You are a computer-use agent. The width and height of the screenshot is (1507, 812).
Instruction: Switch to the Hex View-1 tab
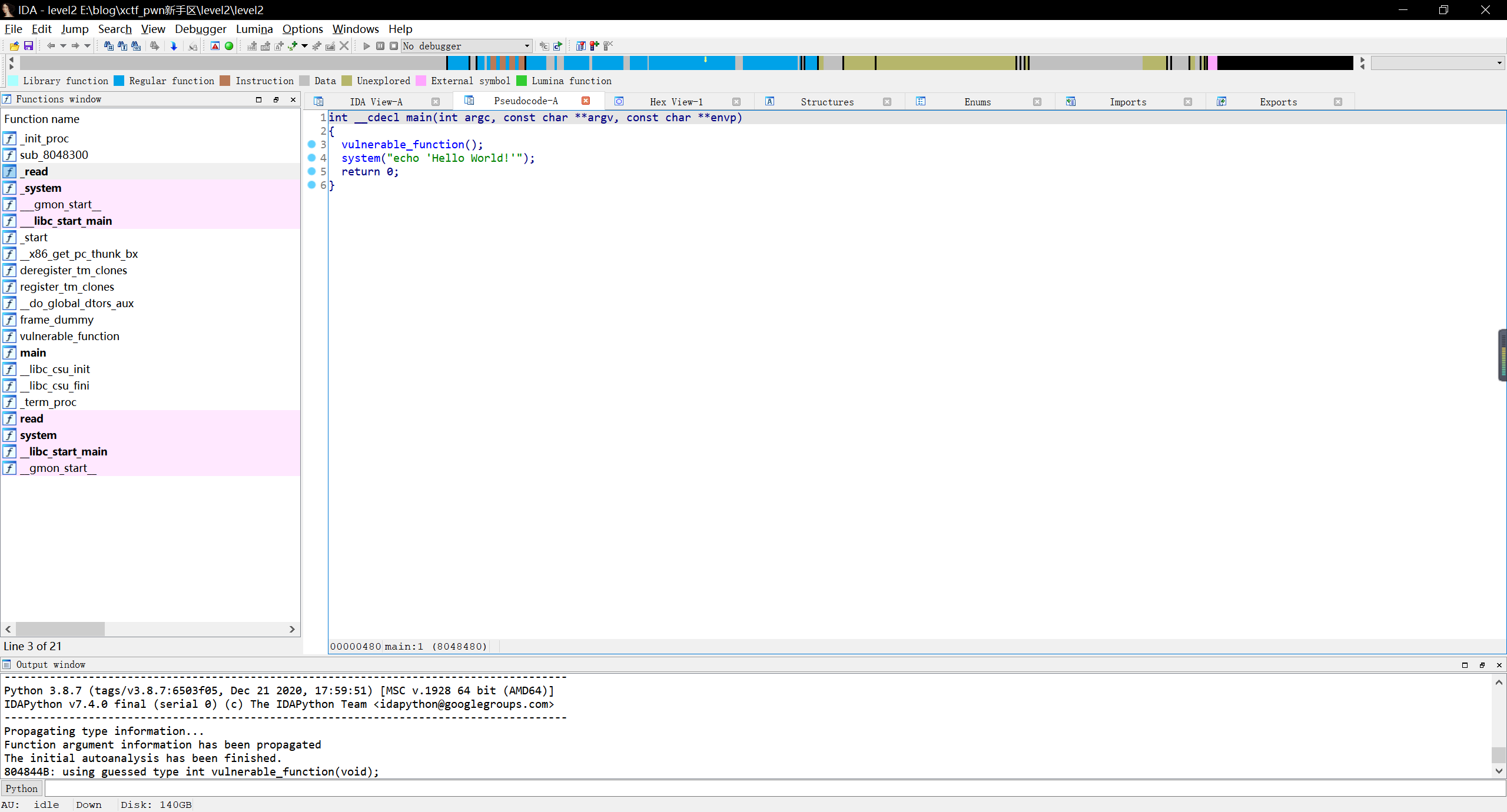[676, 102]
